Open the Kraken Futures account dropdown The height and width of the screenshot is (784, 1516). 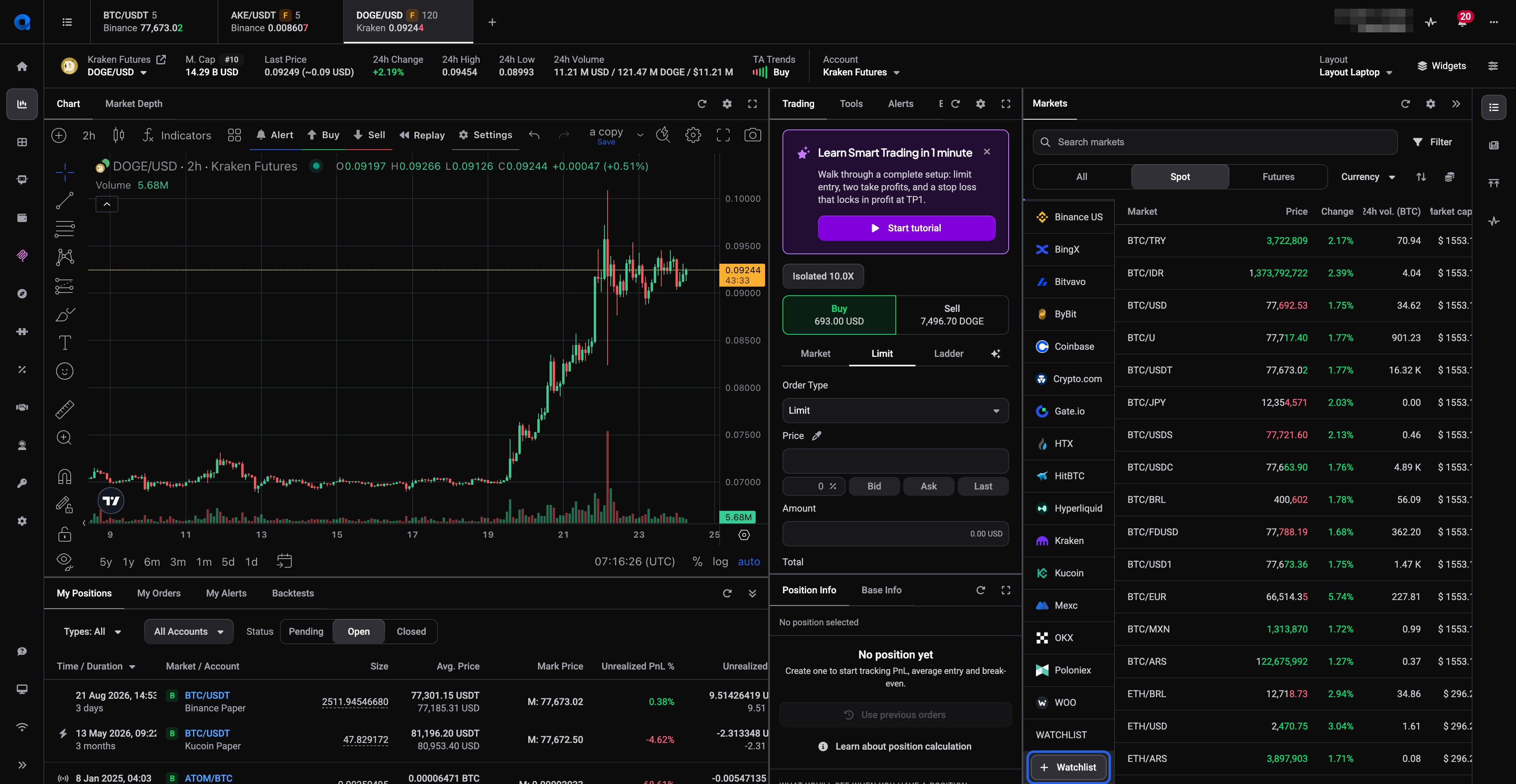point(861,72)
